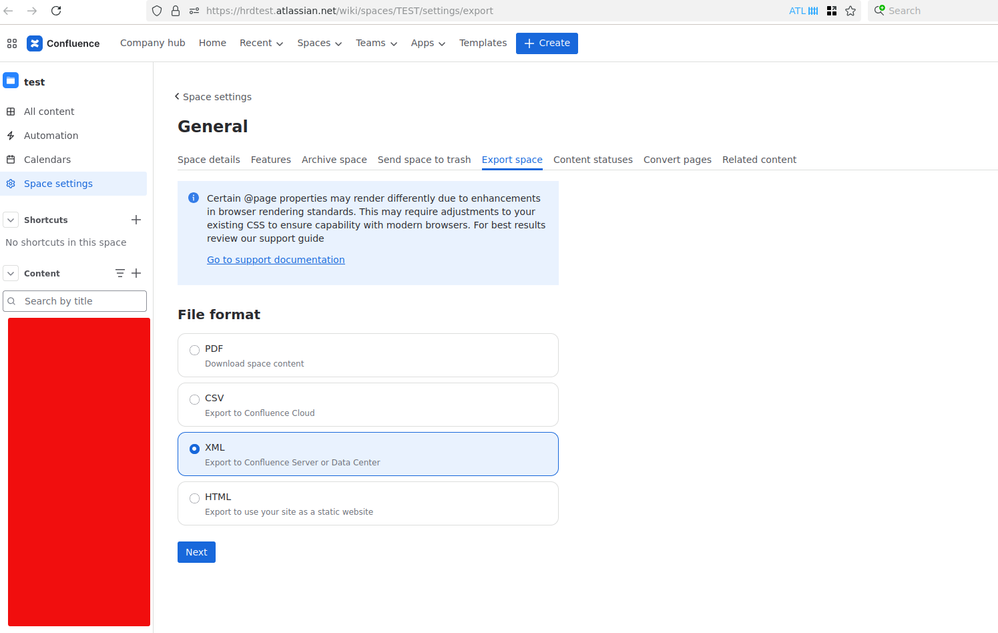
Task: Create content with the Content plus icon
Action: click(x=136, y=274)
